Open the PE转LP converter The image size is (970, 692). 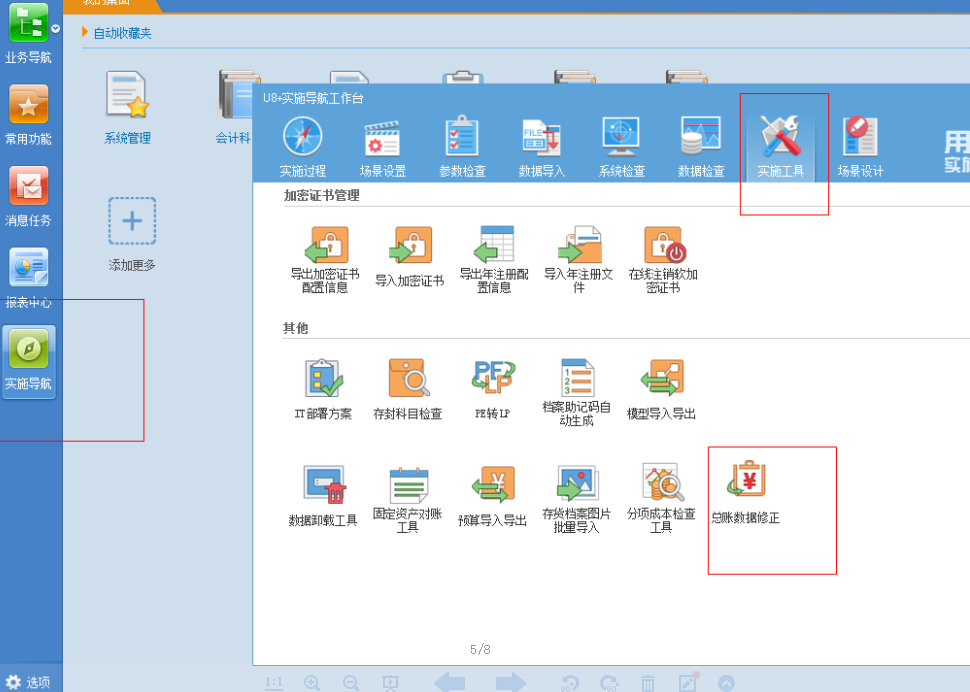pos(492,379)
